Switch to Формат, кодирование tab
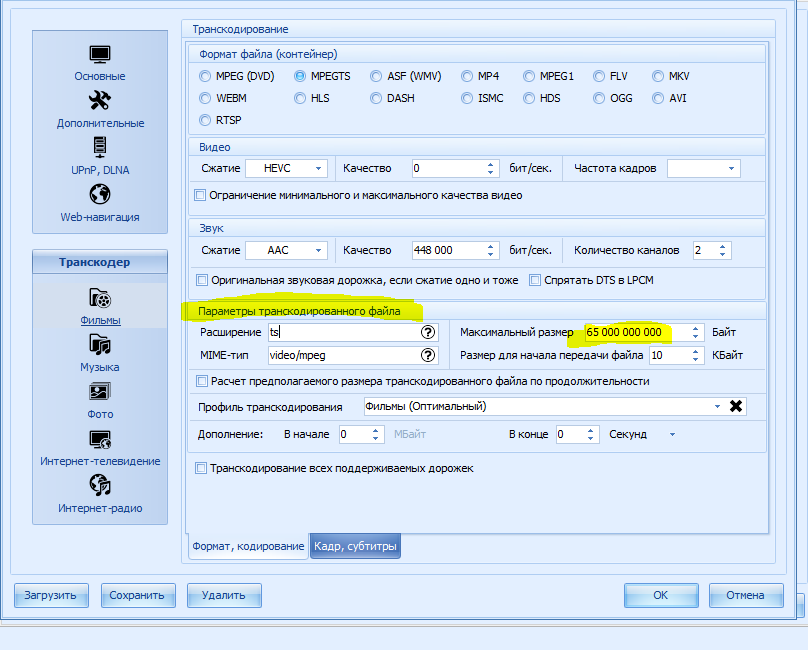 pos(248,546)
